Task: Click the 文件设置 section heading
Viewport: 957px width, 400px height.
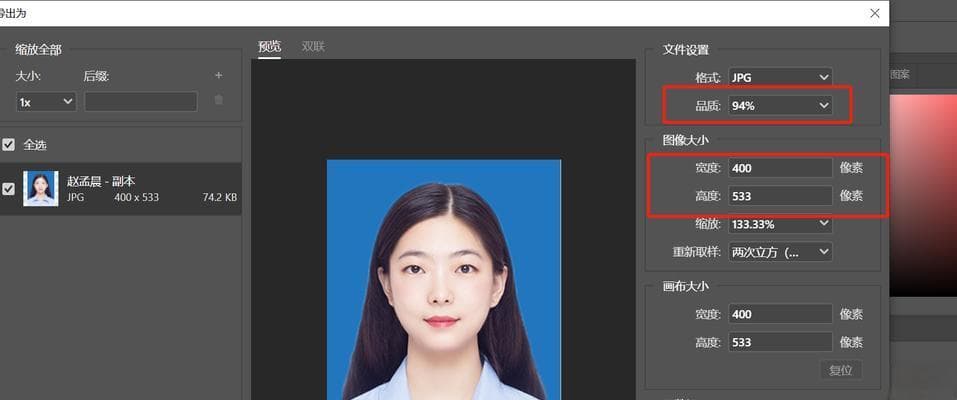Action: [x=686, y=50]
